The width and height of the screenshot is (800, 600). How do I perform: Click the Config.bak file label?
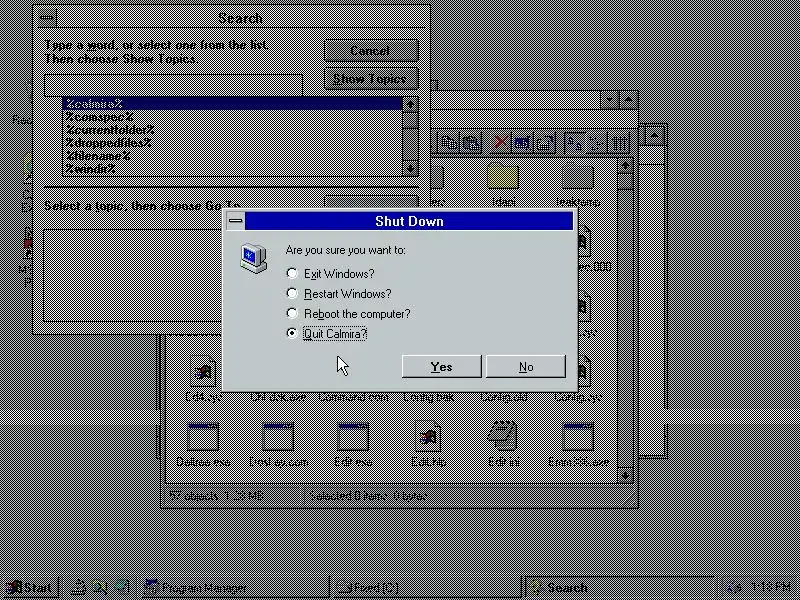[x=428, y=397]
